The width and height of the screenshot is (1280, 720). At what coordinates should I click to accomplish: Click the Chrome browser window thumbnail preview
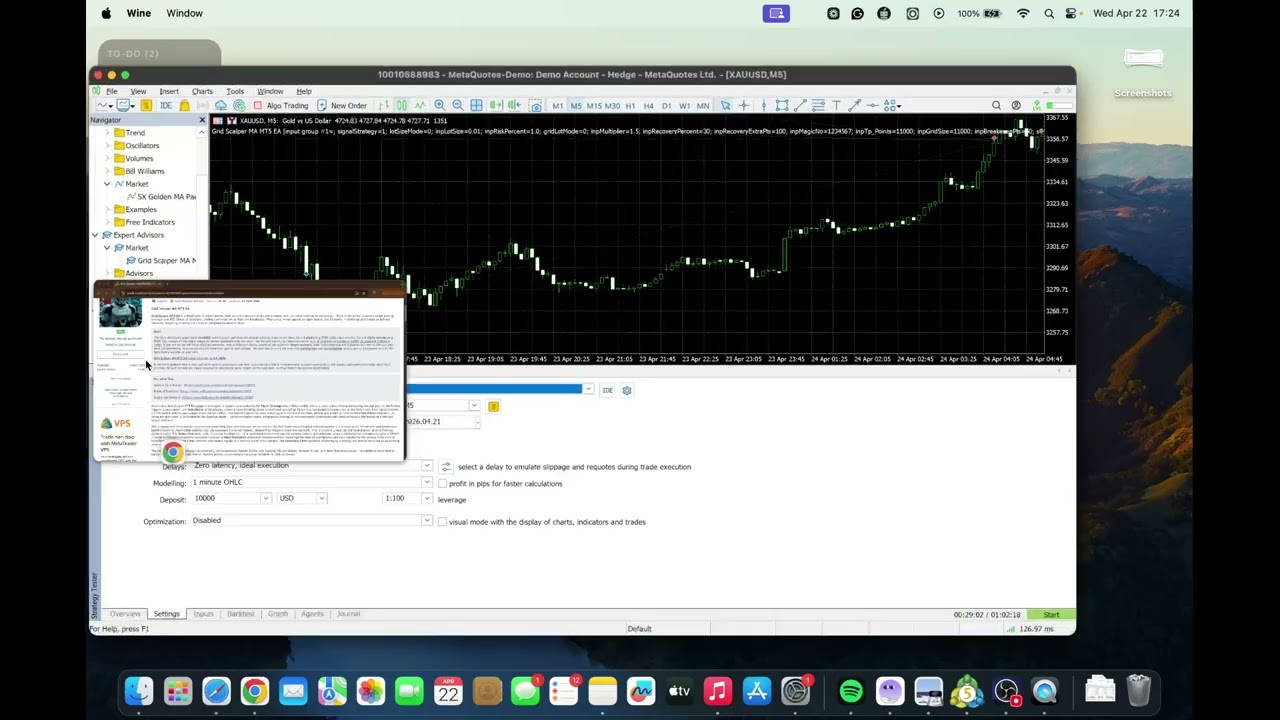click(249, 371)
